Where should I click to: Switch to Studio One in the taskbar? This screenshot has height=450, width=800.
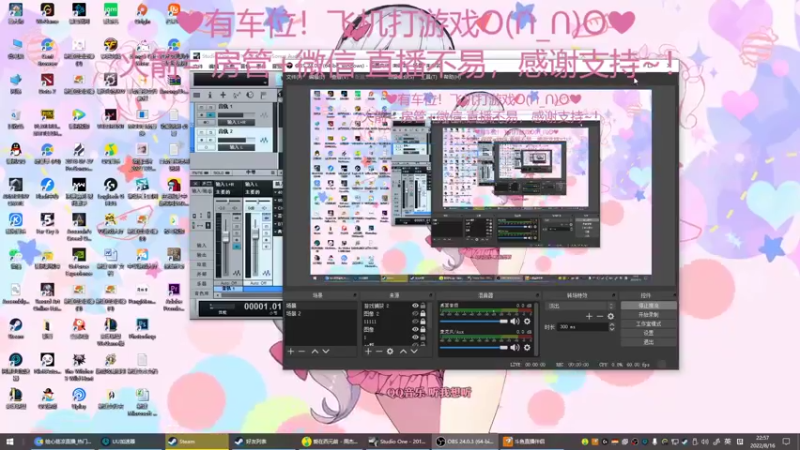point(398,441)
